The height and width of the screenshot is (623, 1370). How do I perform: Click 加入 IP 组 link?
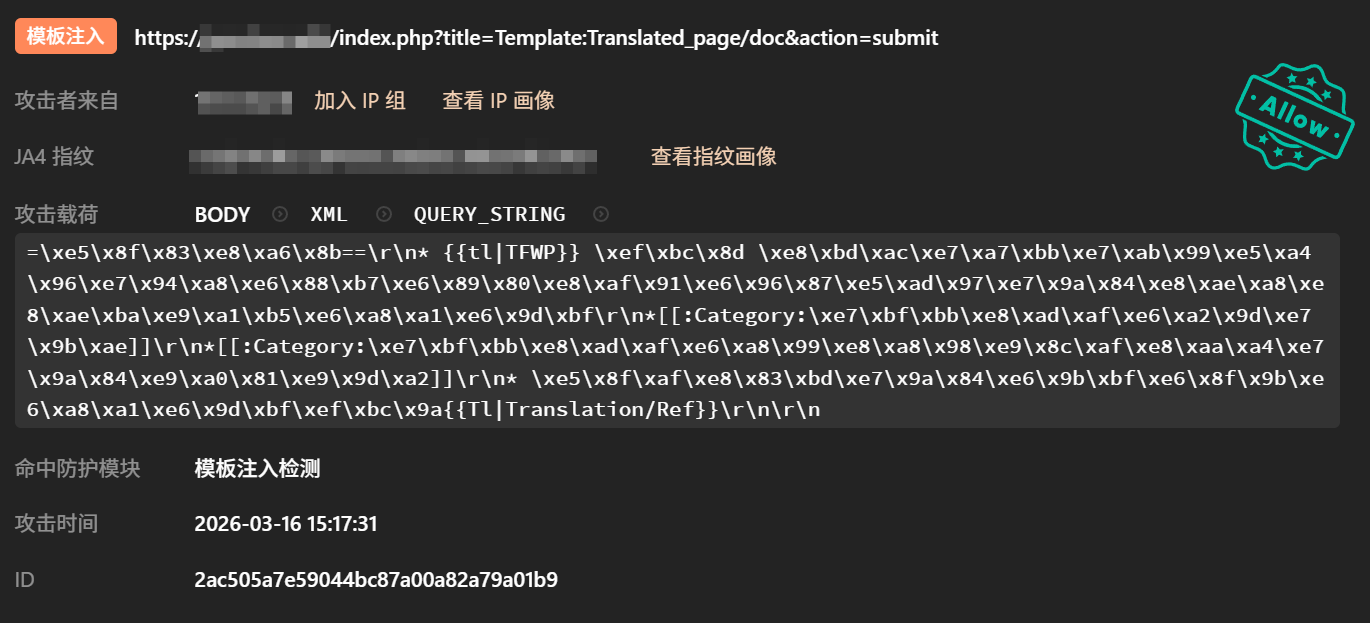click(x=360, y=100)
